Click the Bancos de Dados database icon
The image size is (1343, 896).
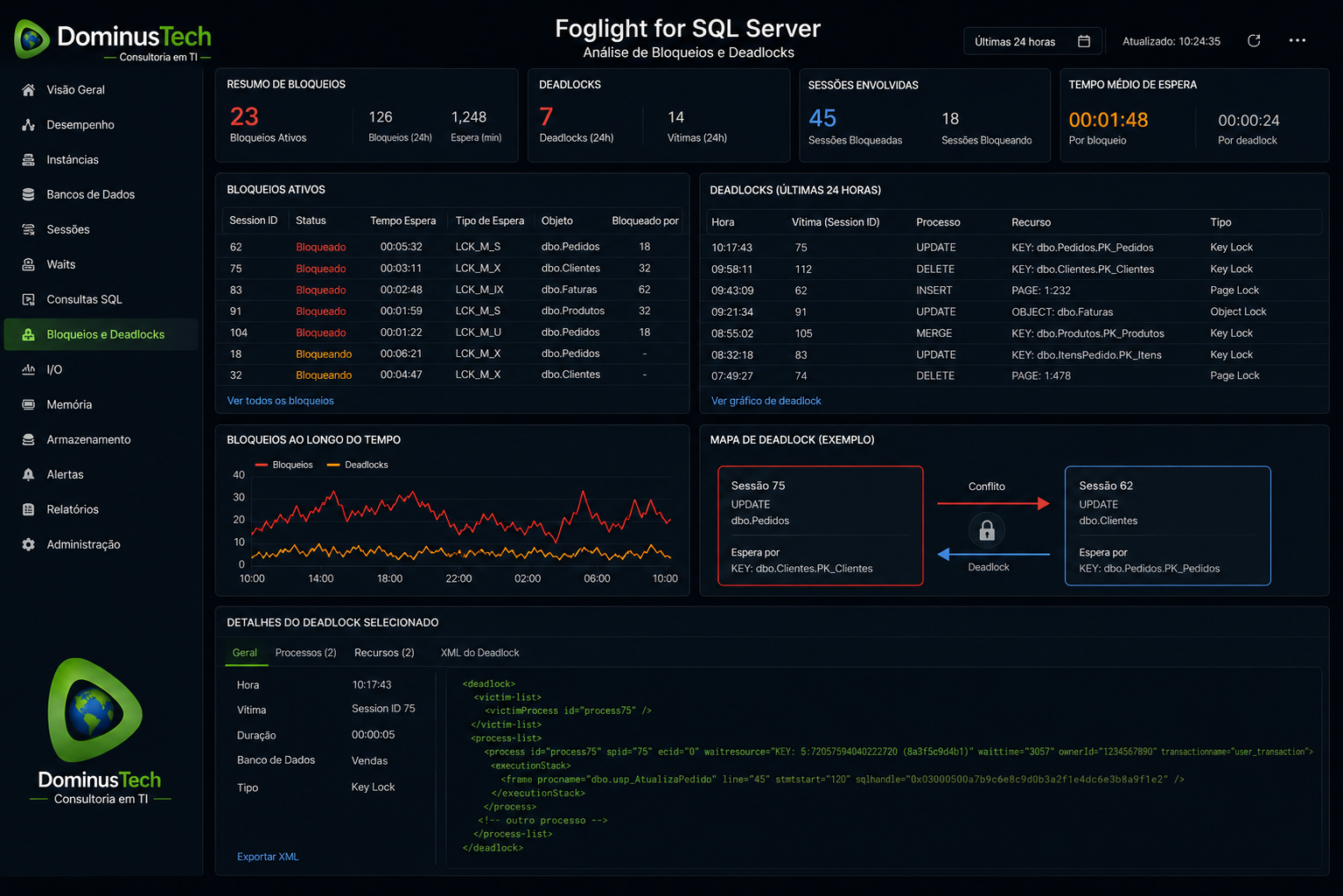pos(28,195)
